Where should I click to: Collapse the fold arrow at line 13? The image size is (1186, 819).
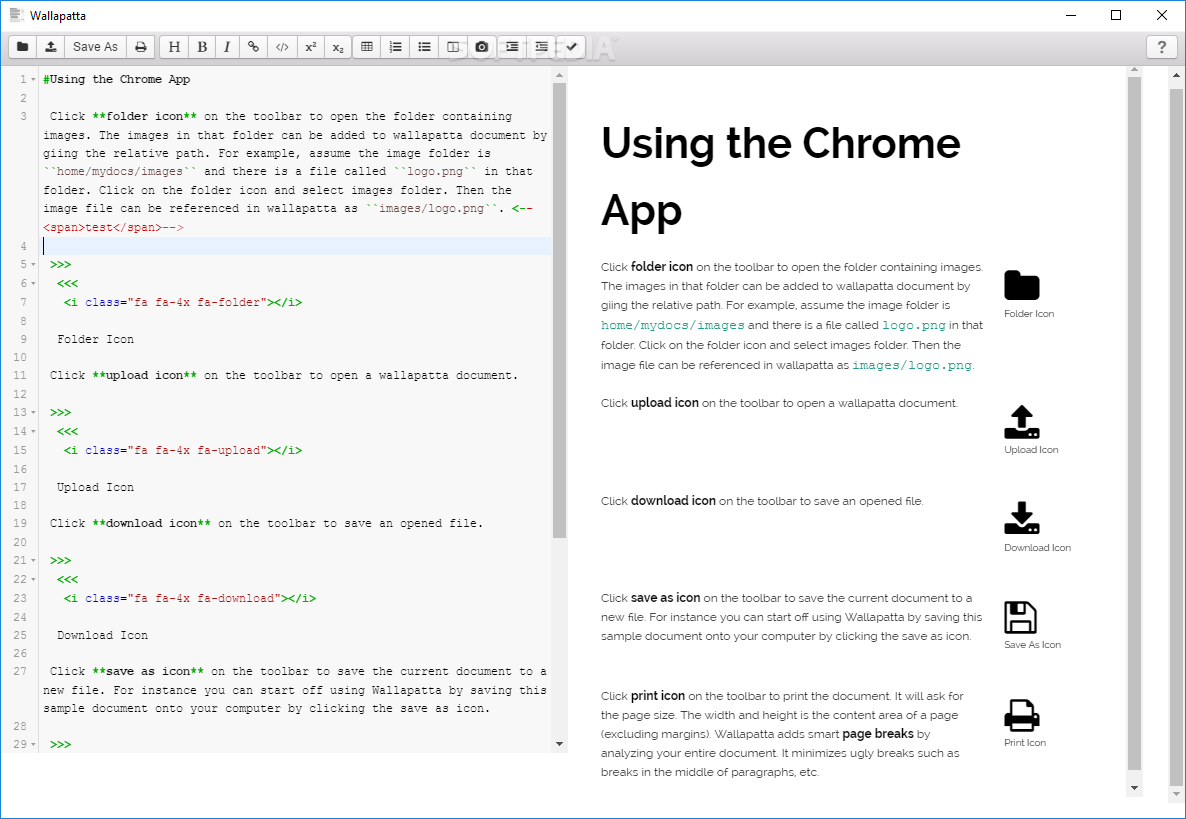[x=34, y=413]
